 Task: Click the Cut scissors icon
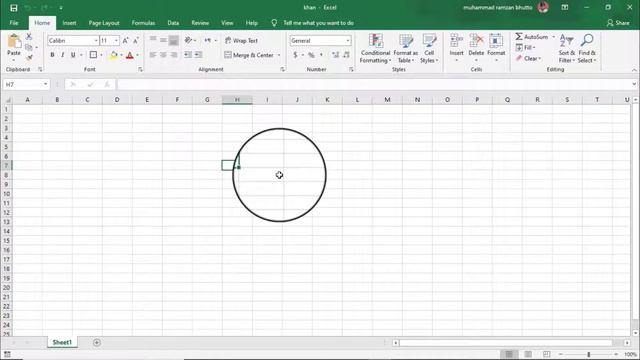tap(29, 37)
